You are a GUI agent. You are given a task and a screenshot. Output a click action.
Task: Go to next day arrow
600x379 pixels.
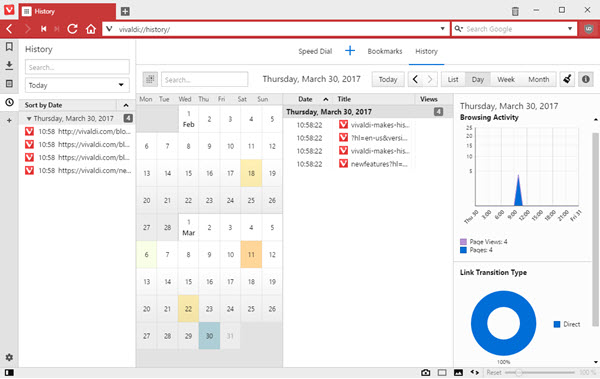click(x=430, y=79)
